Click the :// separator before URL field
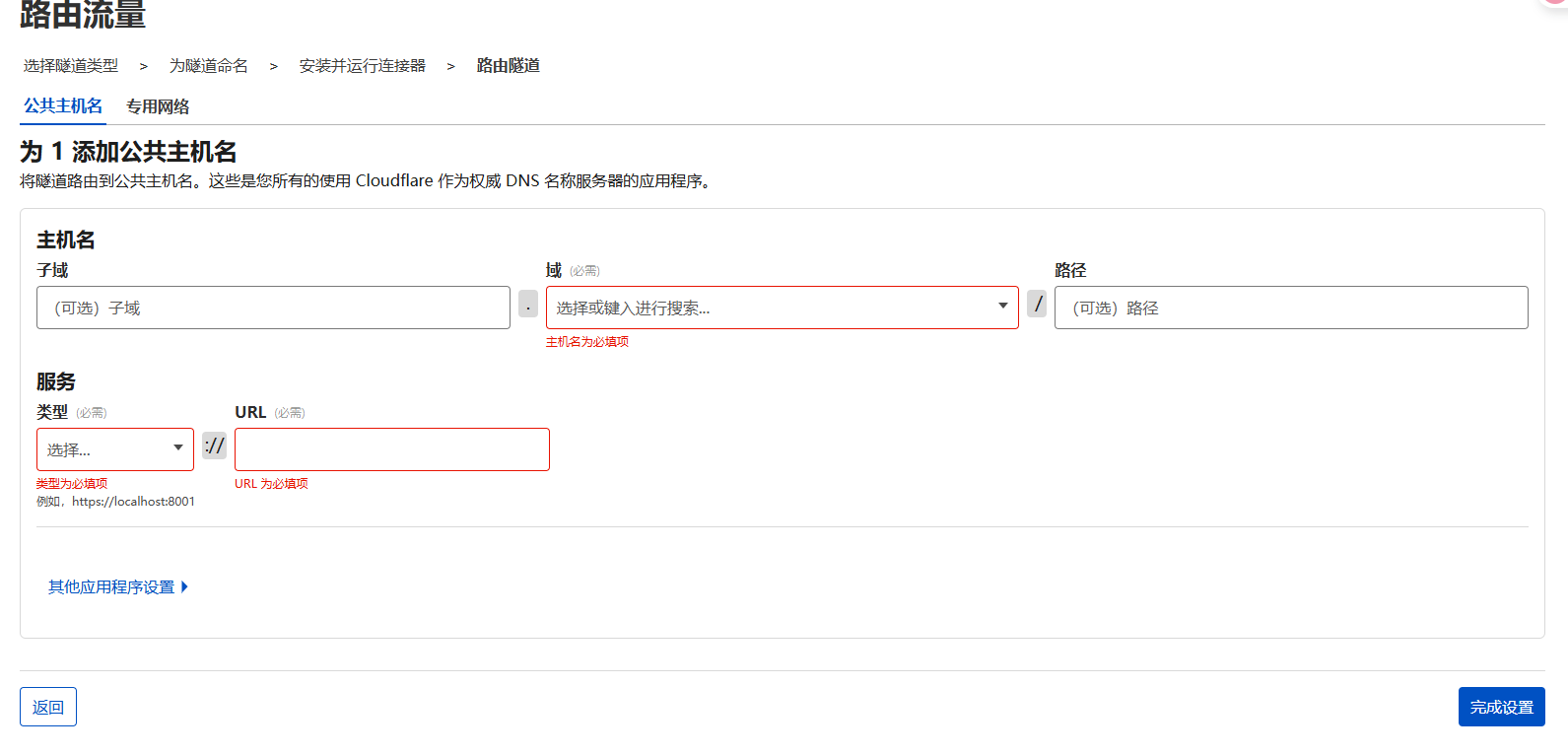The height and width of the screenshot is (755, 1568). [214, 446]
